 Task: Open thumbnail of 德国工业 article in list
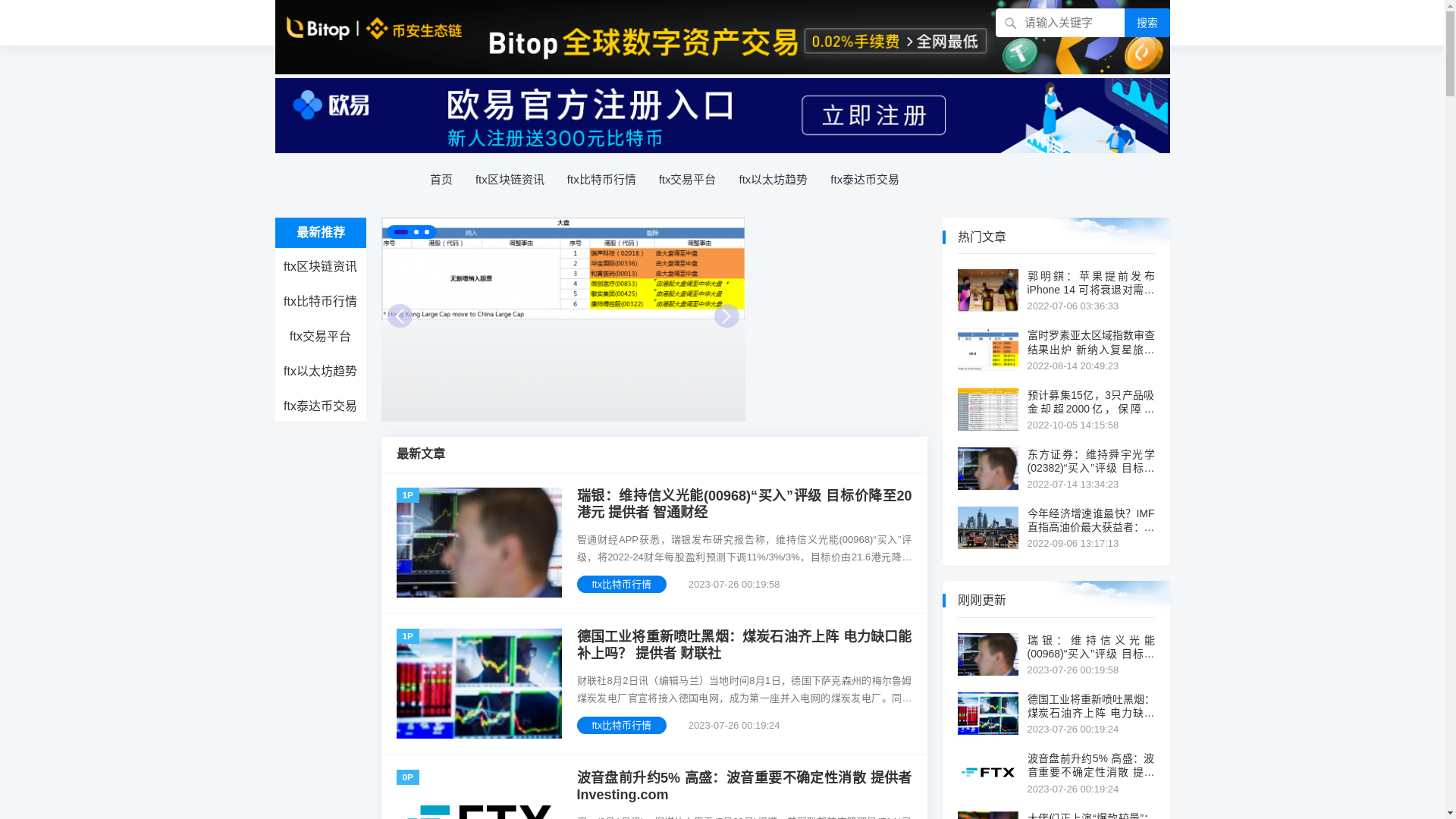click(x=479, y=683)
